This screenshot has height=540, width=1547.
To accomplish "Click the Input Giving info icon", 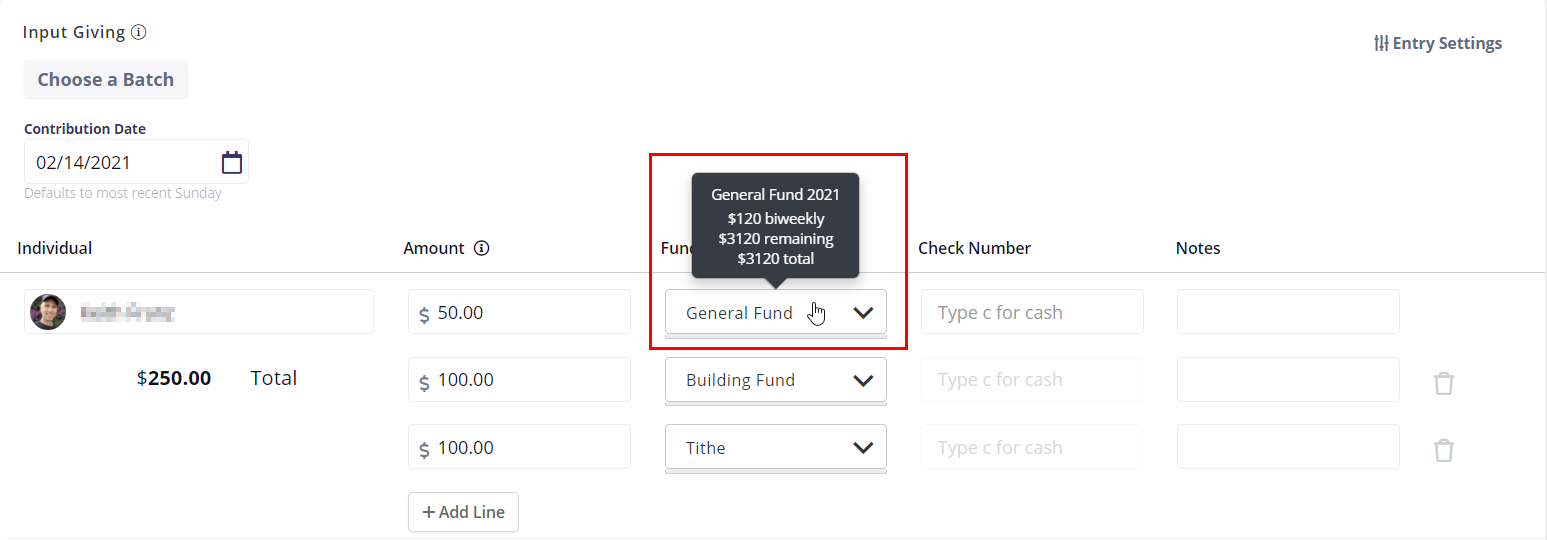I will [139, 32].
